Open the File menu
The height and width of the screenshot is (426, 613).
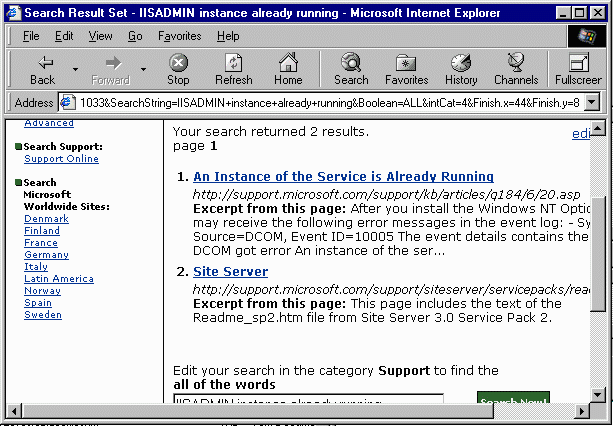pyautogui.click(x=31, y=36)
